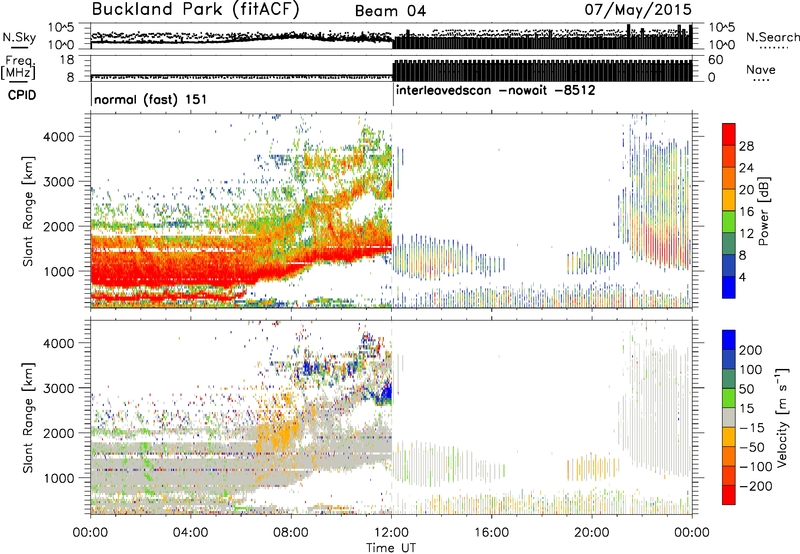Click the 'Nave' legend label
Viewport: 800px width, 554px height.
point(761,69)
